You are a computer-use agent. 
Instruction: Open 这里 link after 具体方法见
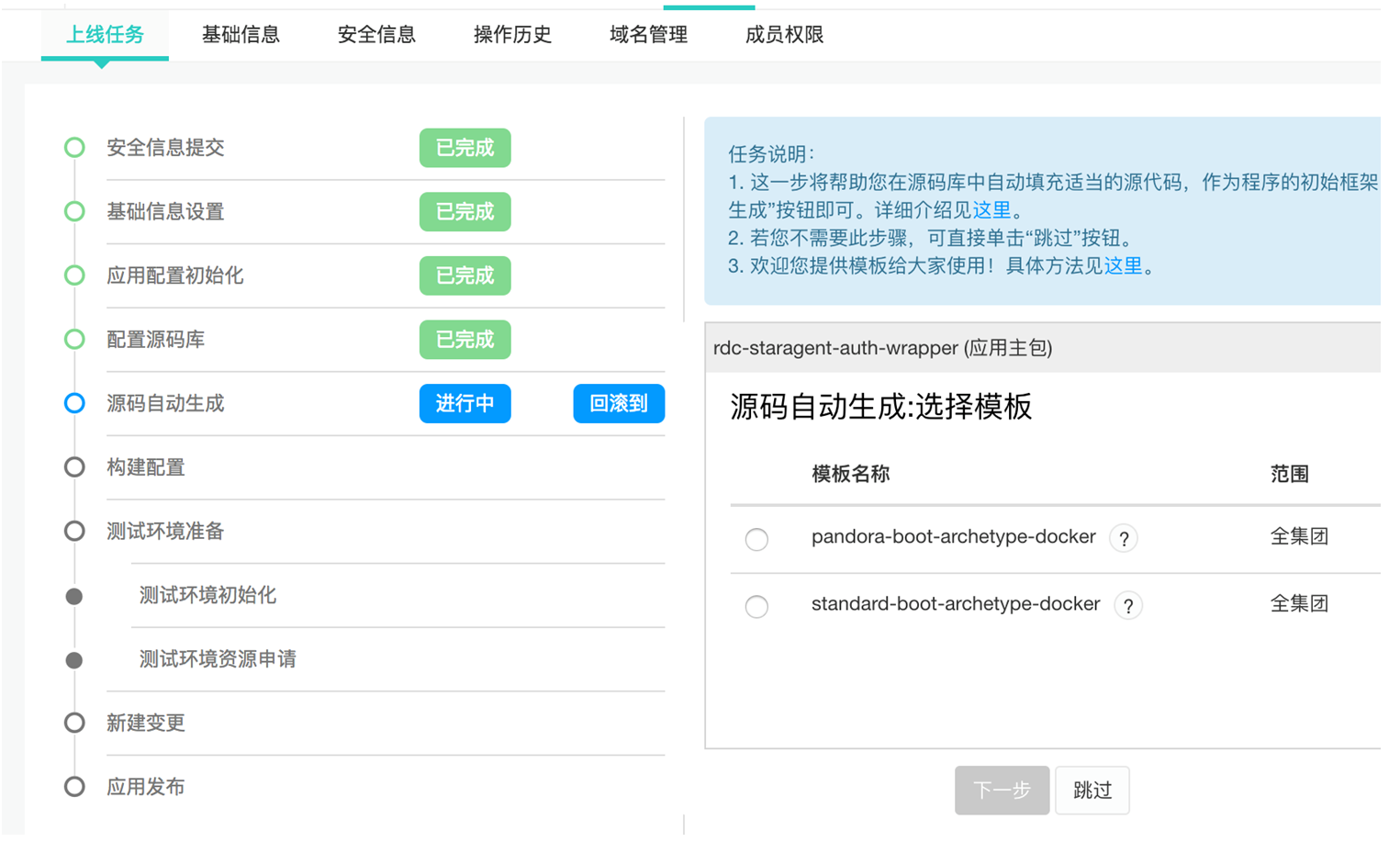[x=1123, y=266]
